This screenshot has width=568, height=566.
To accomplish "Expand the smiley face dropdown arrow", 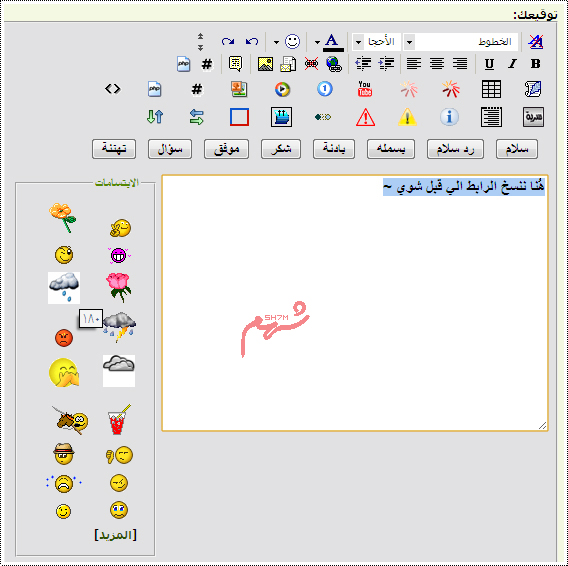I will click(x=276, y=42).
